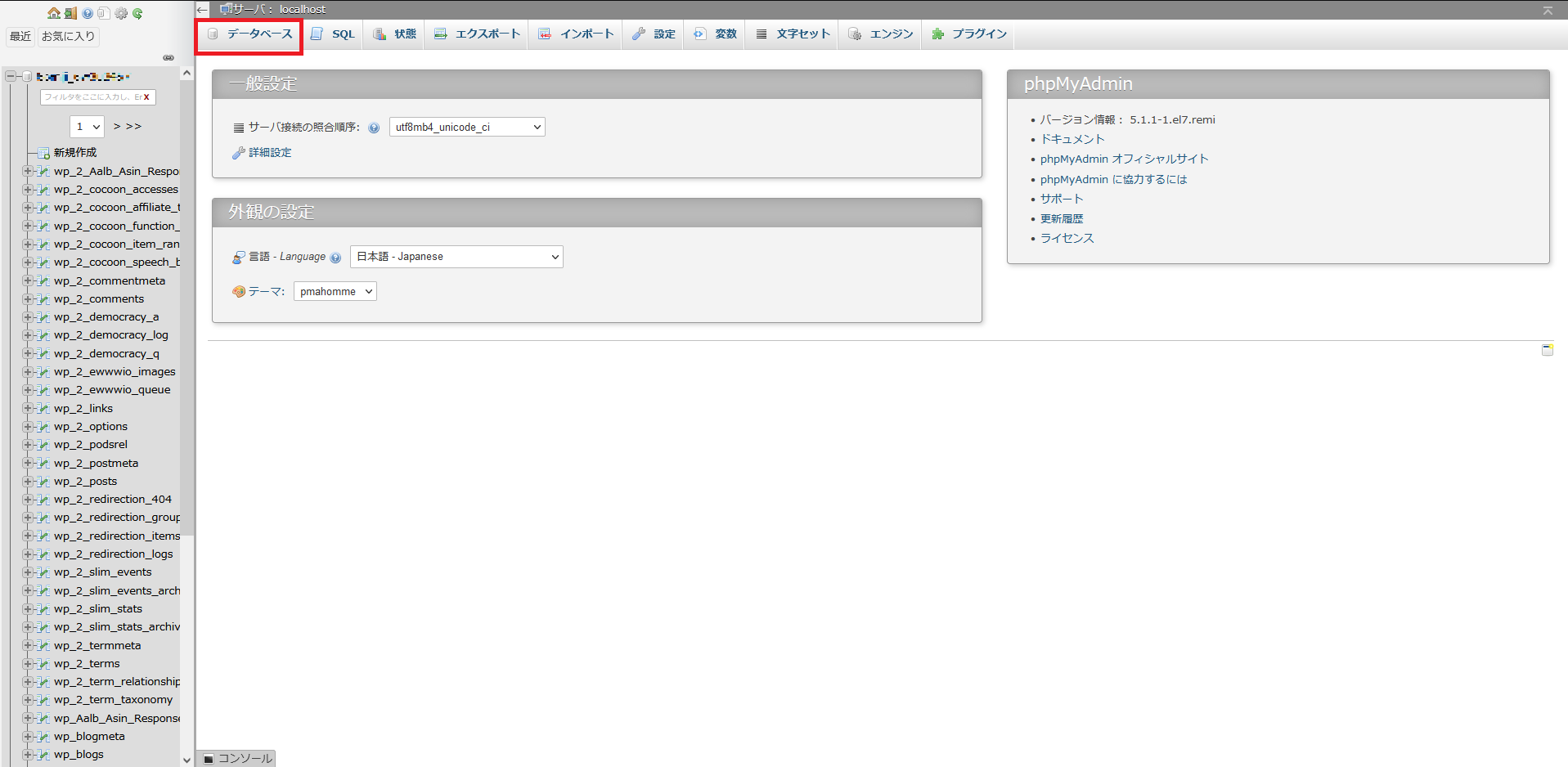This screenshot has height=767, width=1568.
Task: Click the database cylinder icon in tree
Action: point(27,77)
